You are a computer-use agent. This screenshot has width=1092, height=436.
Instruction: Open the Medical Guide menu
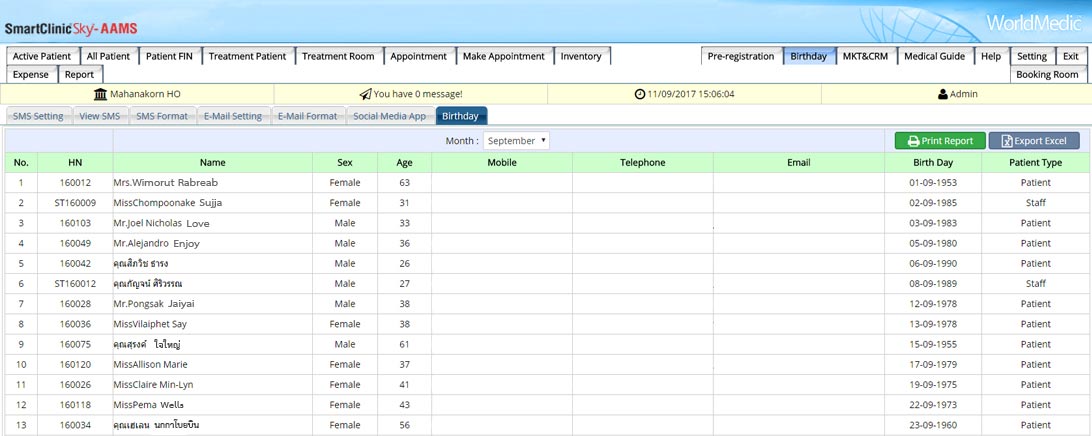tap(935, 57)
